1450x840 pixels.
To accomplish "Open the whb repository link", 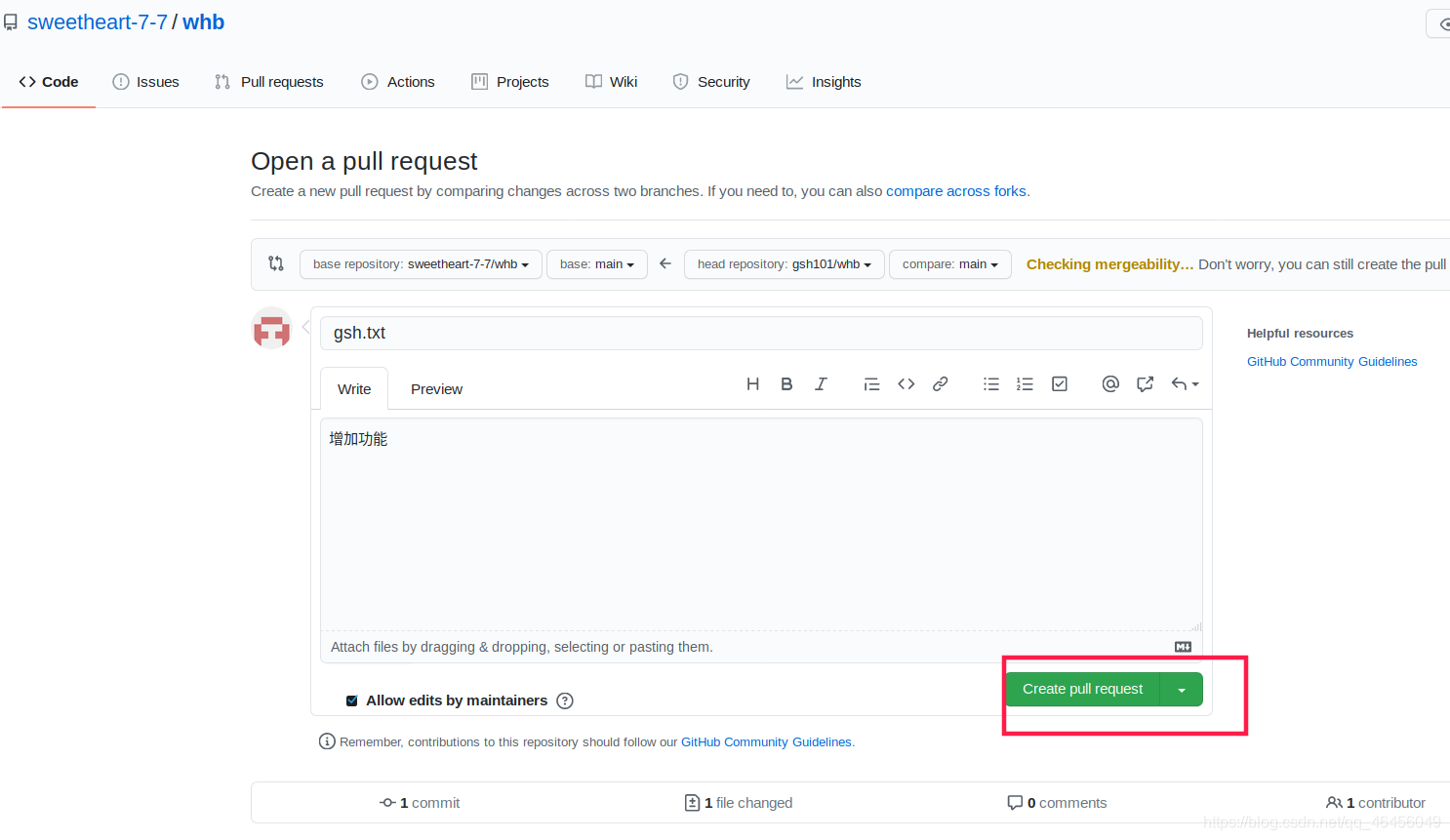I will (x=204, y=22).
